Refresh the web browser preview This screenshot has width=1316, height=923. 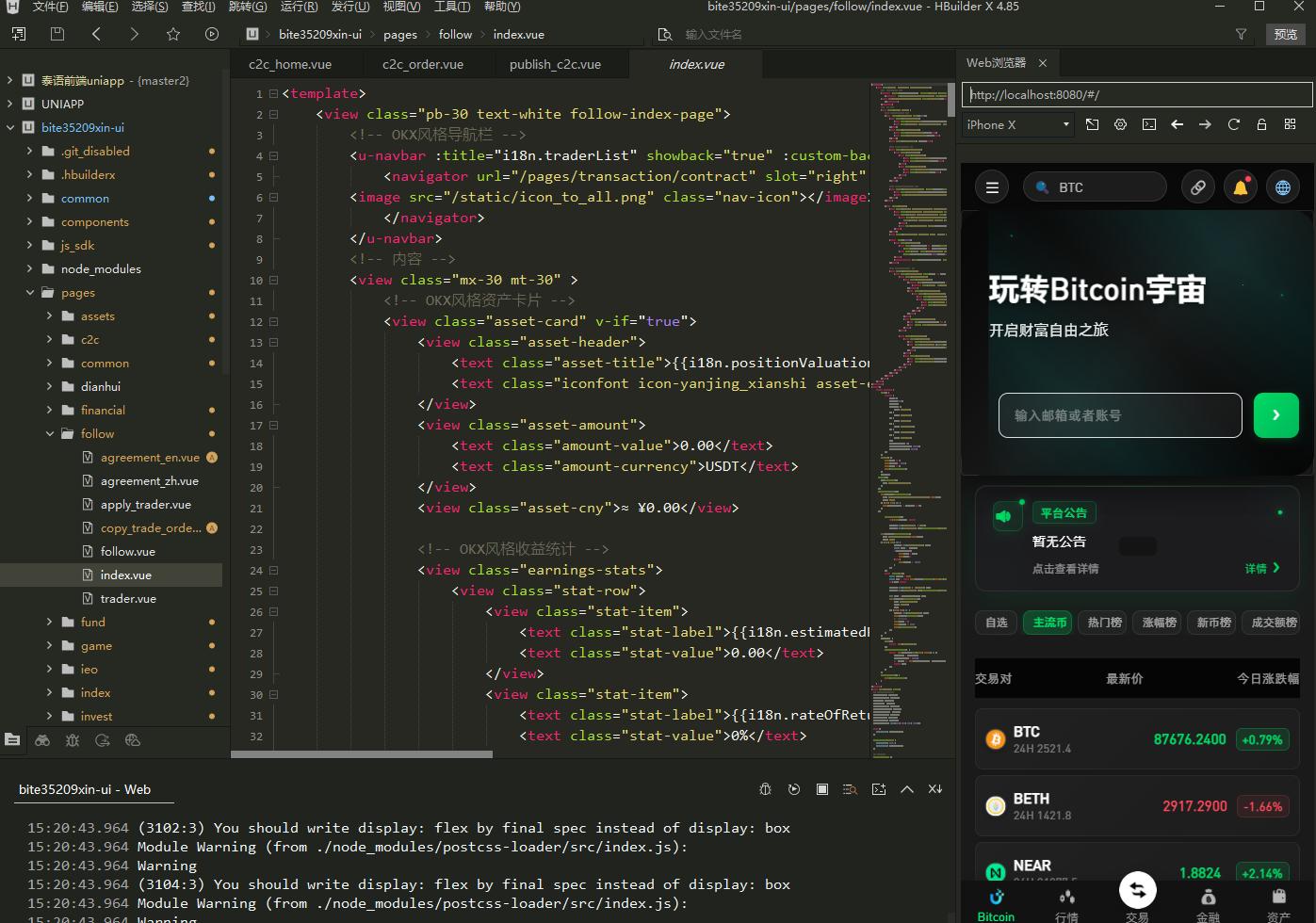pyautogui.click(x=1233, y=124)
